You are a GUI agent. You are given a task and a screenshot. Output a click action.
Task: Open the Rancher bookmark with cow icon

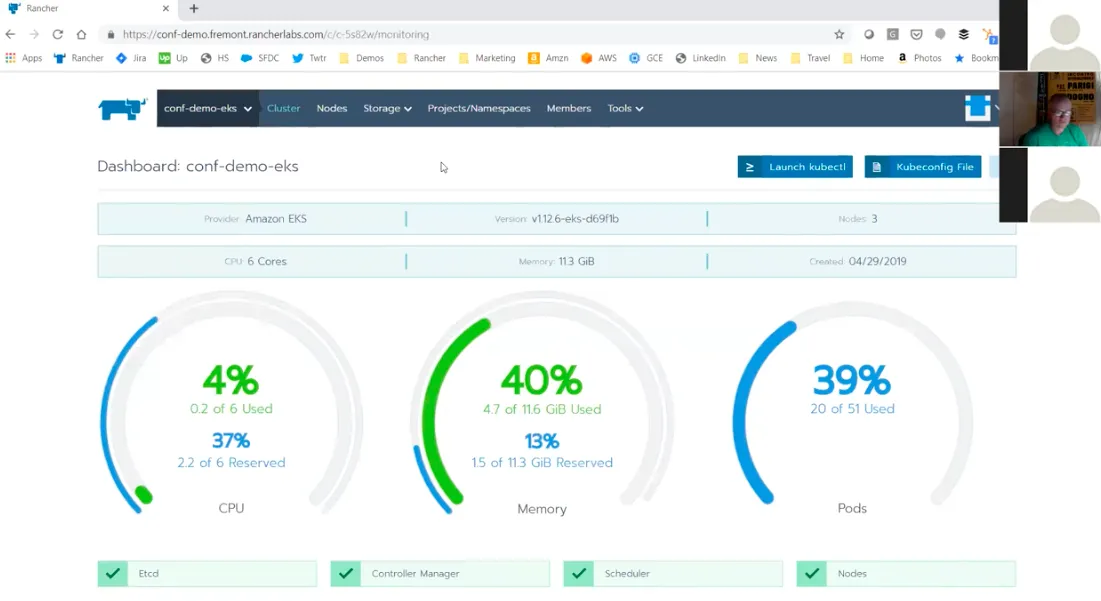[x=79, y=58]
